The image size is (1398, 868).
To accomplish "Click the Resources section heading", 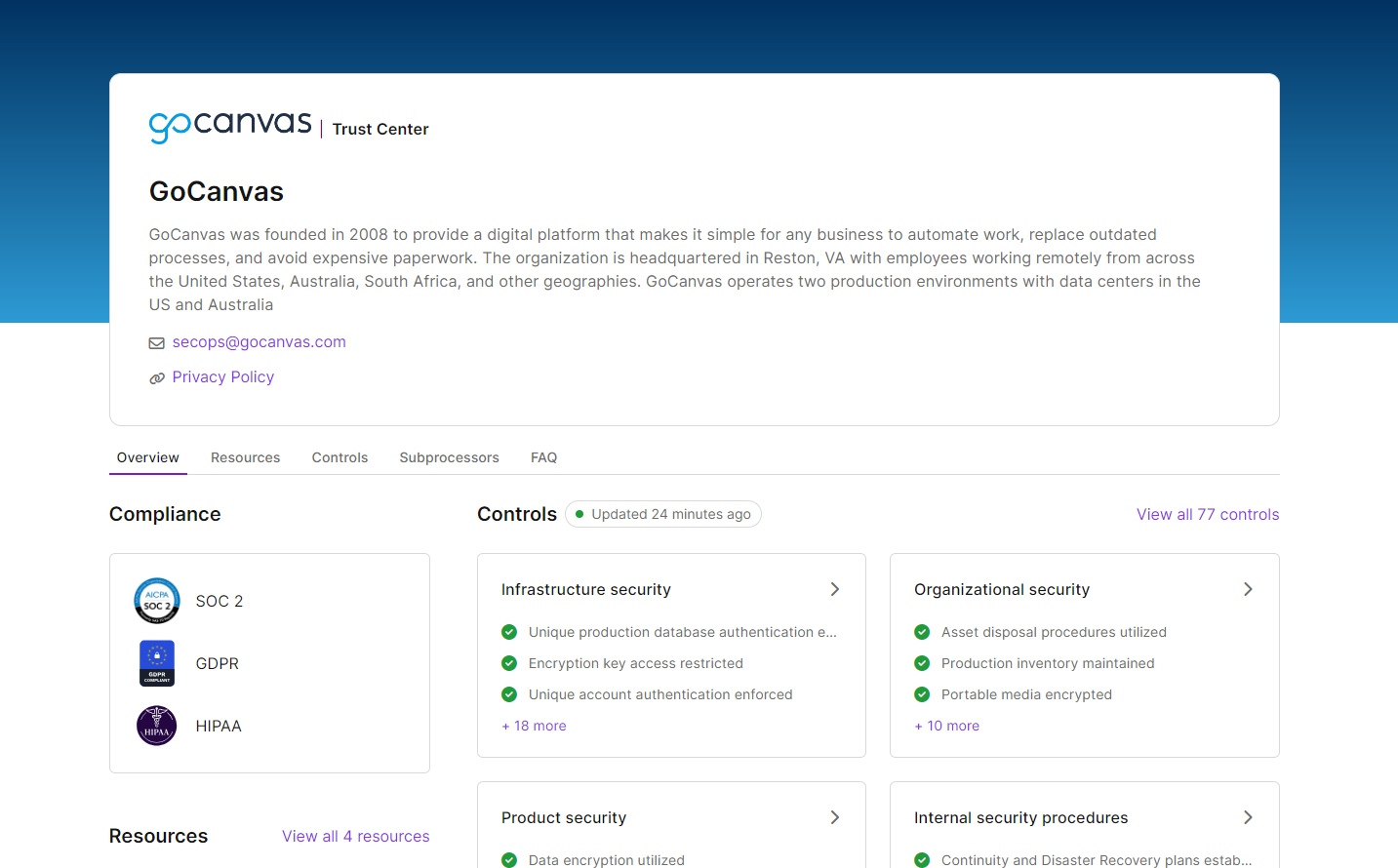I will pos(158,836).
